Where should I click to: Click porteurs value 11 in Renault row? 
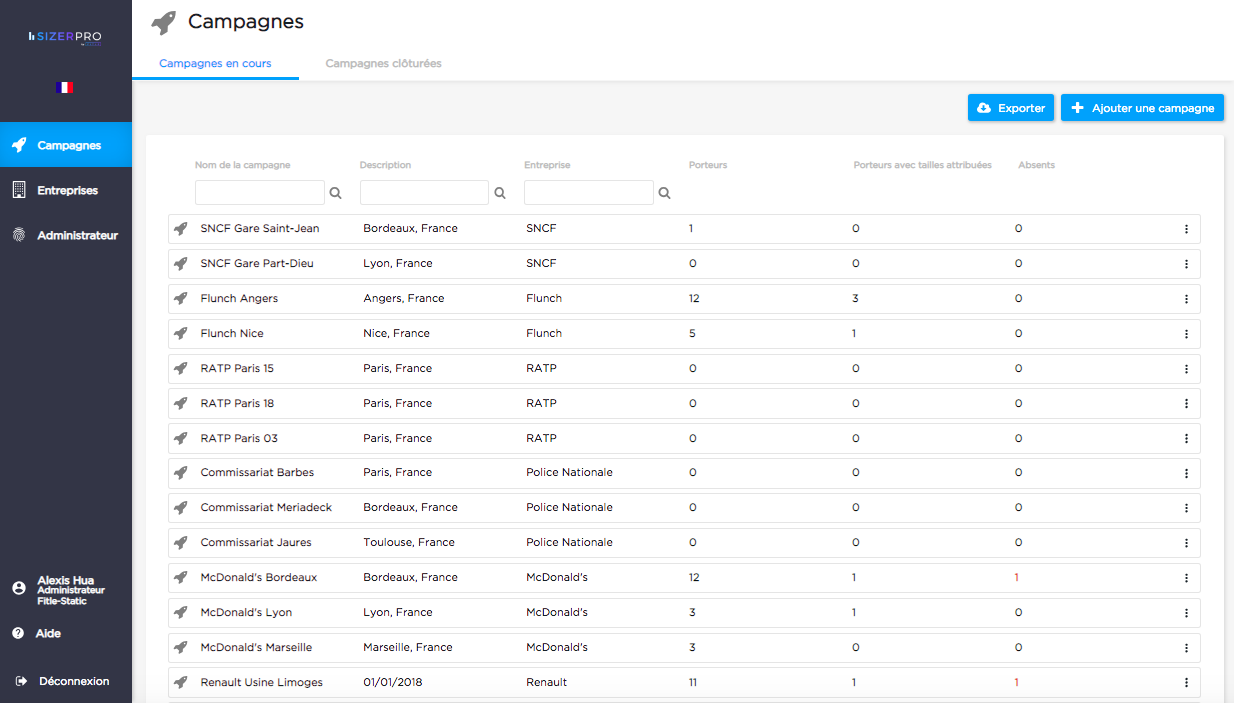pyautogui.click(x=693, y=682)
